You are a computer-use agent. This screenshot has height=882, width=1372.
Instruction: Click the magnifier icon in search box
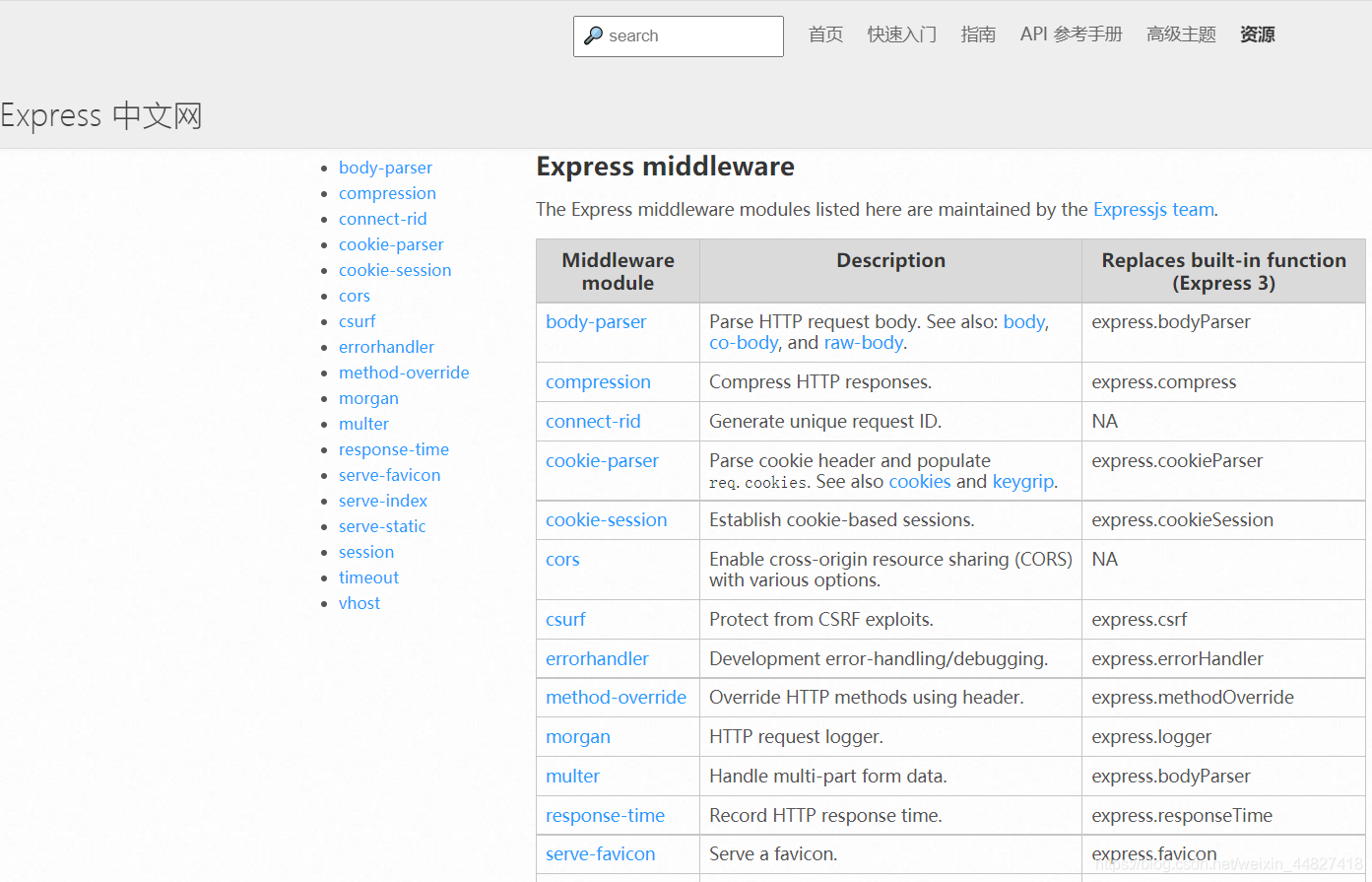[593, 35]
